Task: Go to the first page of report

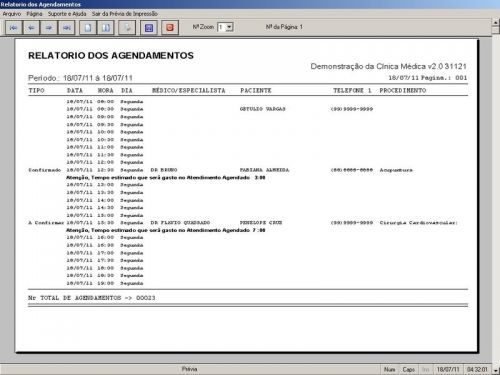Action: [x=14, y=28]
